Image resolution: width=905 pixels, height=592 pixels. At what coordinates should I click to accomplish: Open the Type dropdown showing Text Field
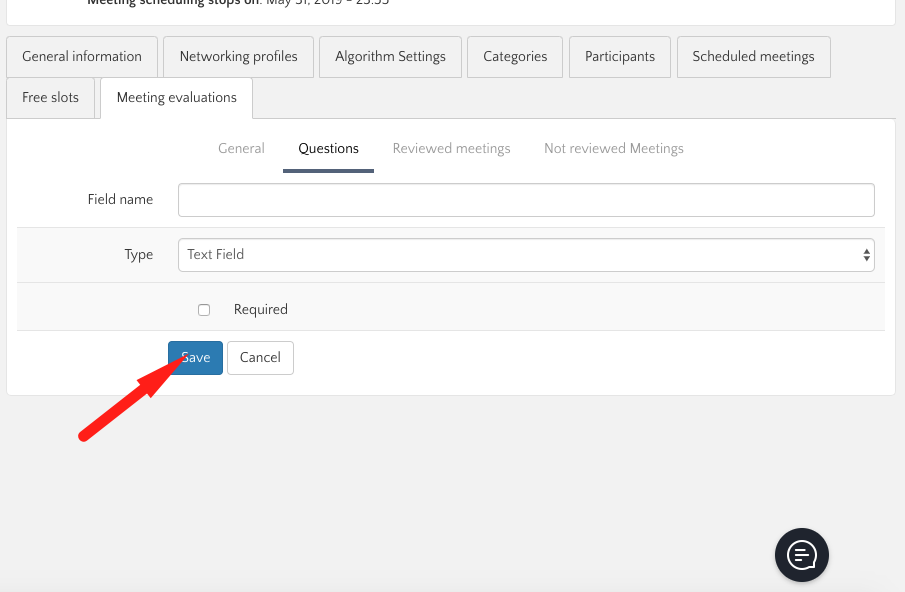(526, 255)
